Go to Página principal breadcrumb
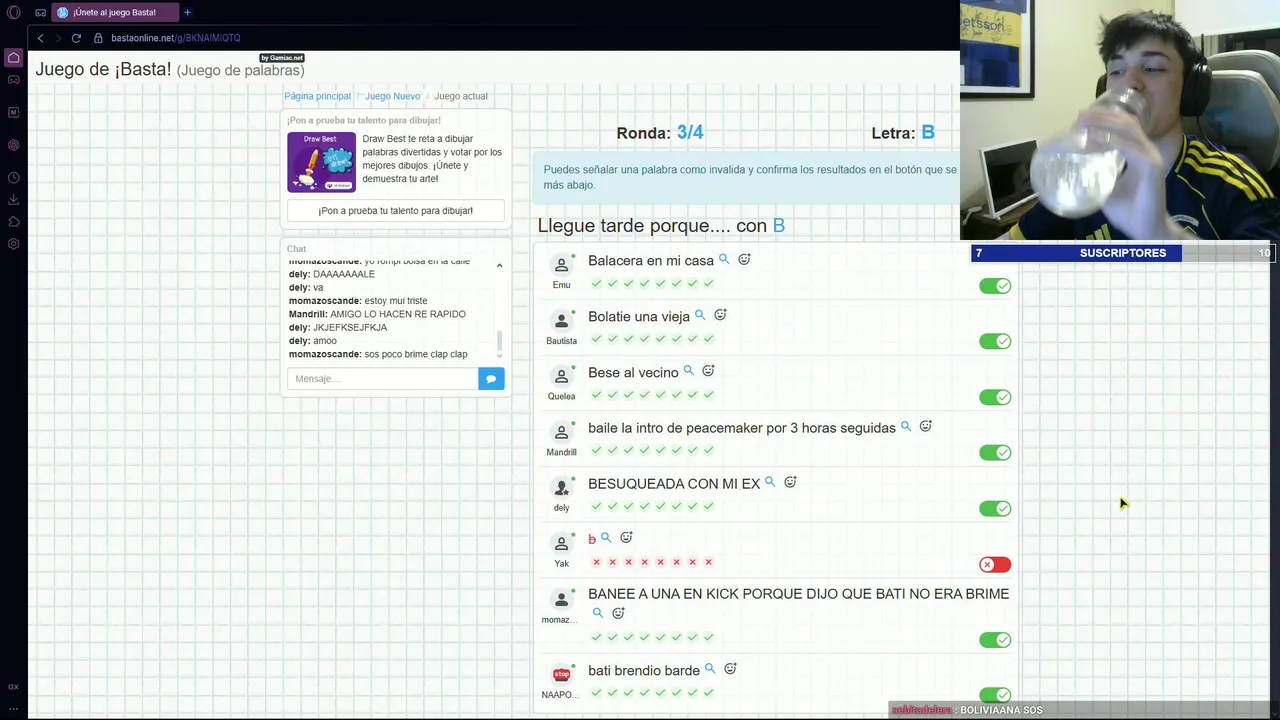Screen dimensions: 1280x720 point(317,96)
